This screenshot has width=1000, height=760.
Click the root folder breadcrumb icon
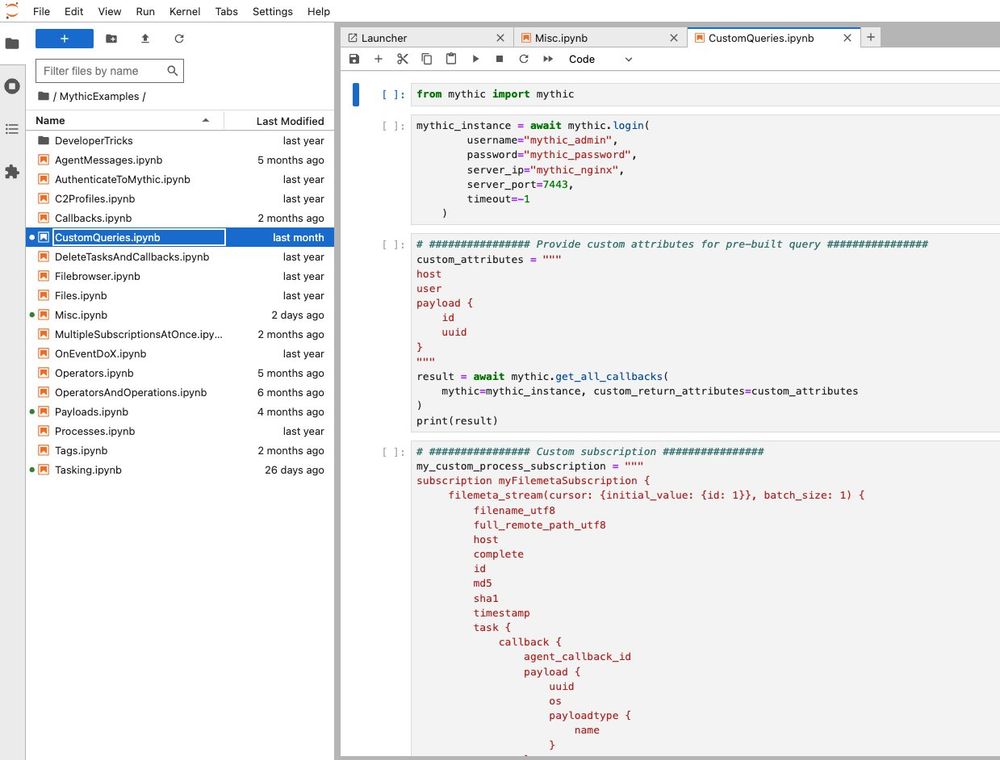[43, 96]
